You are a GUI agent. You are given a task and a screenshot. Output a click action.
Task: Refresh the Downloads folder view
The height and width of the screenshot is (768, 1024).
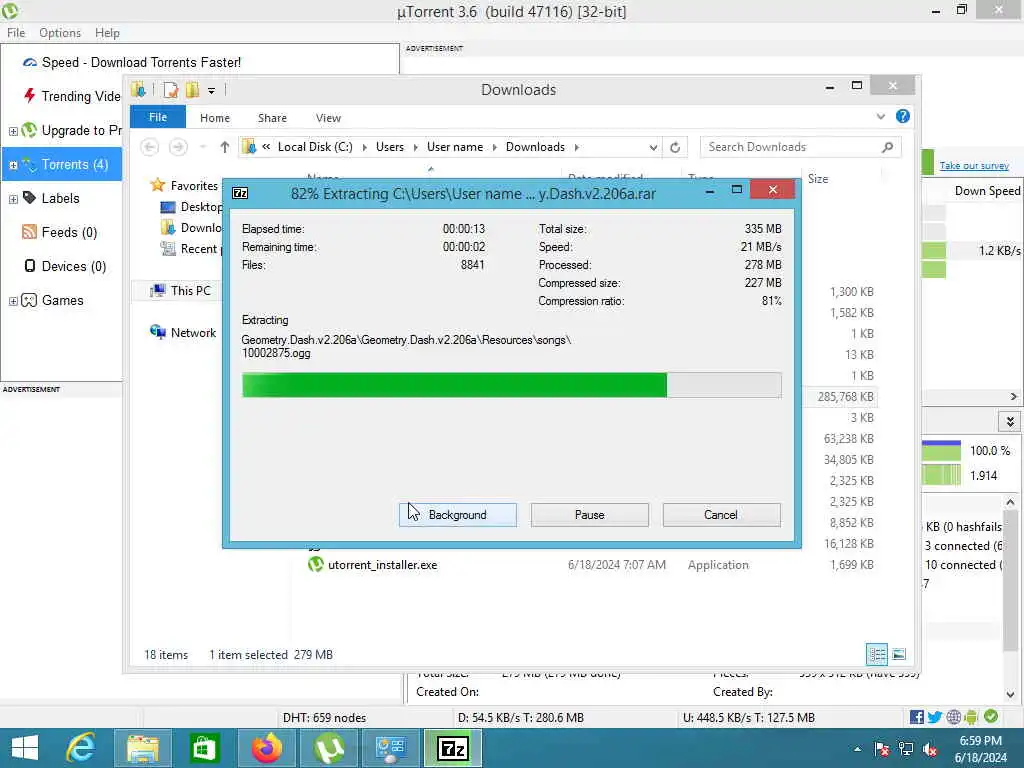(675, 148)
